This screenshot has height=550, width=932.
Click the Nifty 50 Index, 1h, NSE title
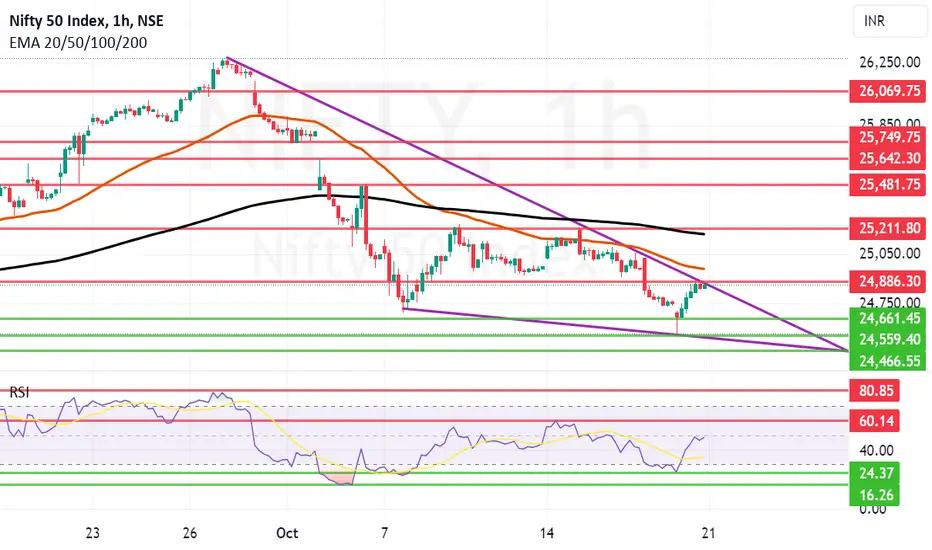pos(86,21)
